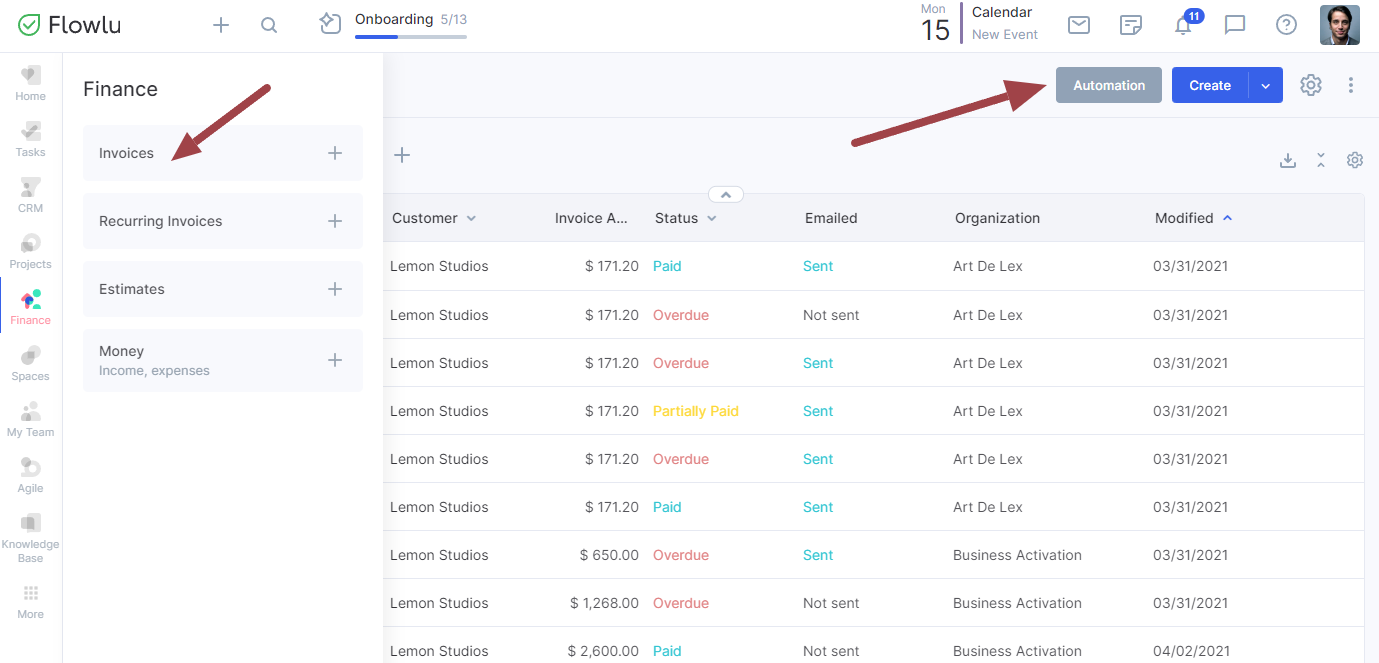Screen dimensions: 1379x663
Task: Click the Invoice Amount column header
Action: click(x=593, y=218)
